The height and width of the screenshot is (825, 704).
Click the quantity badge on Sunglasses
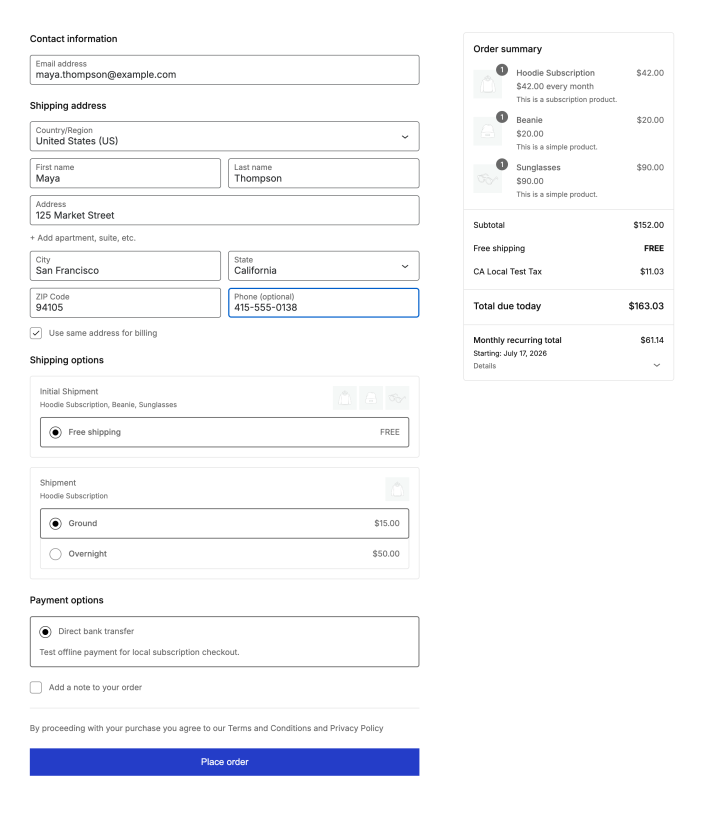(x=502, y=164)
